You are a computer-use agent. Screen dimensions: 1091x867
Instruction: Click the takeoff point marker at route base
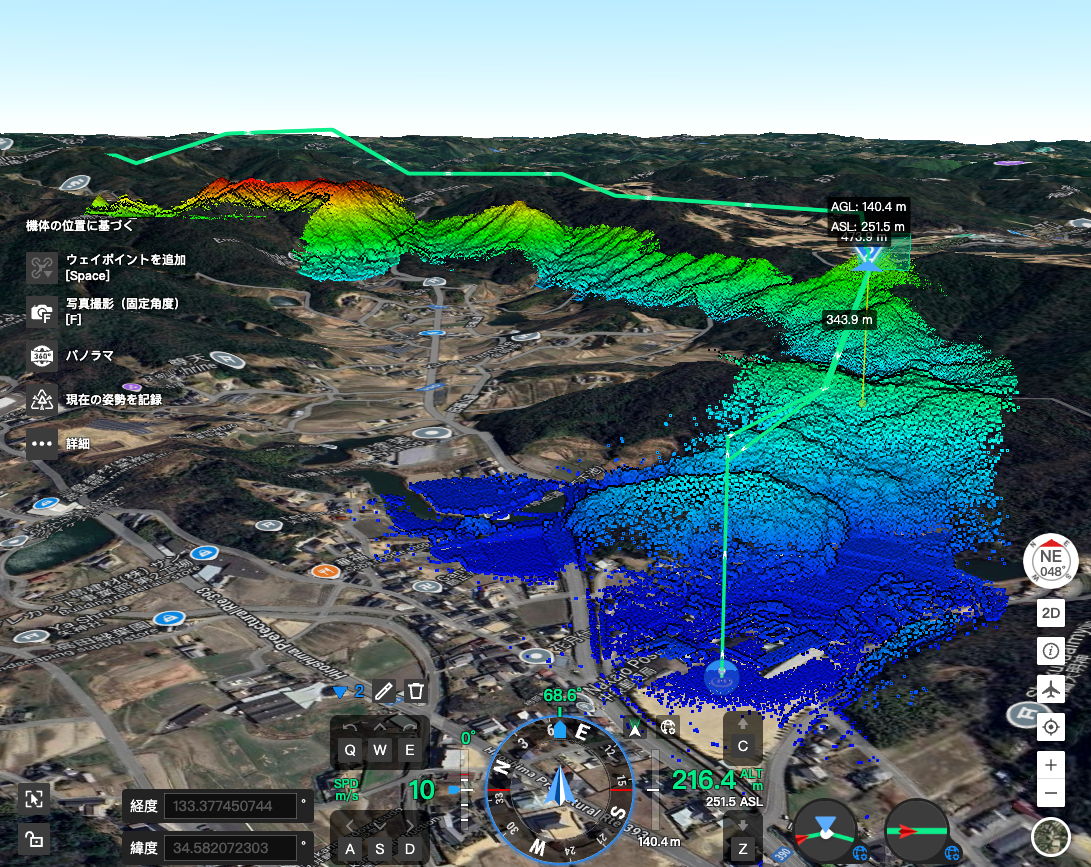pos(722,676)
